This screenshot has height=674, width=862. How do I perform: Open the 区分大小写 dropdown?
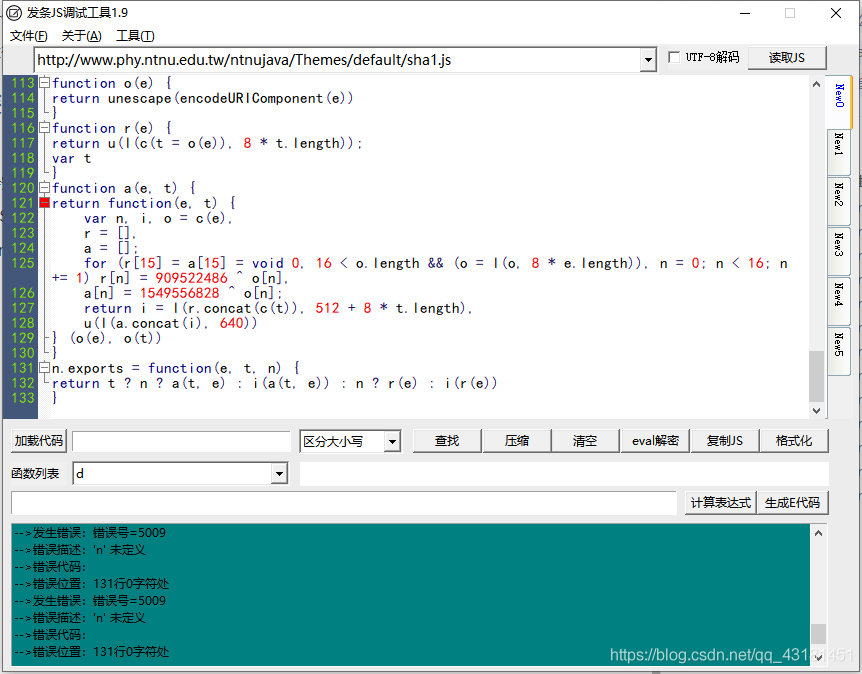tap(350, 441)
